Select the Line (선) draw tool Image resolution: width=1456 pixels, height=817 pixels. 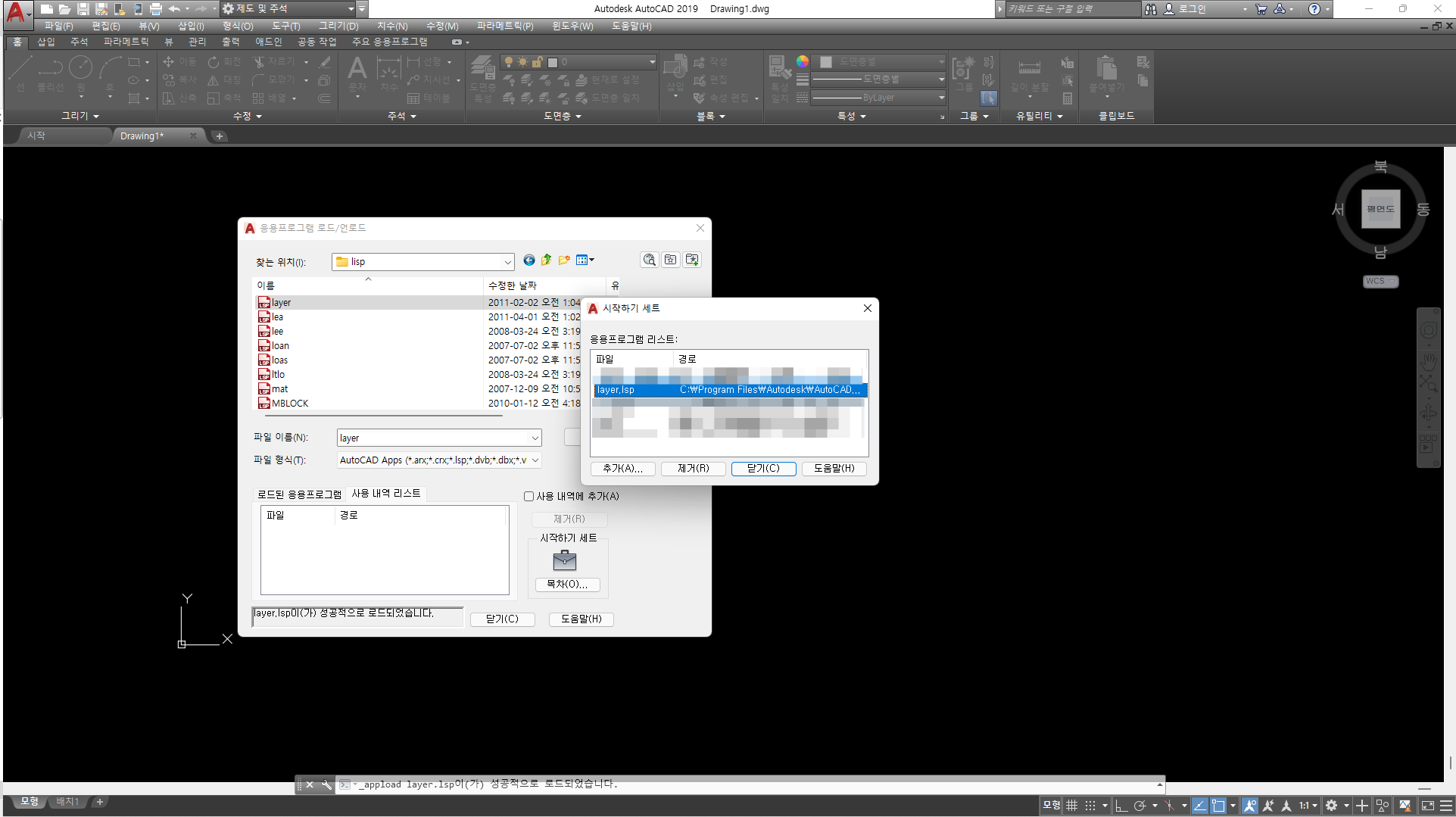[x=20, y=73]
